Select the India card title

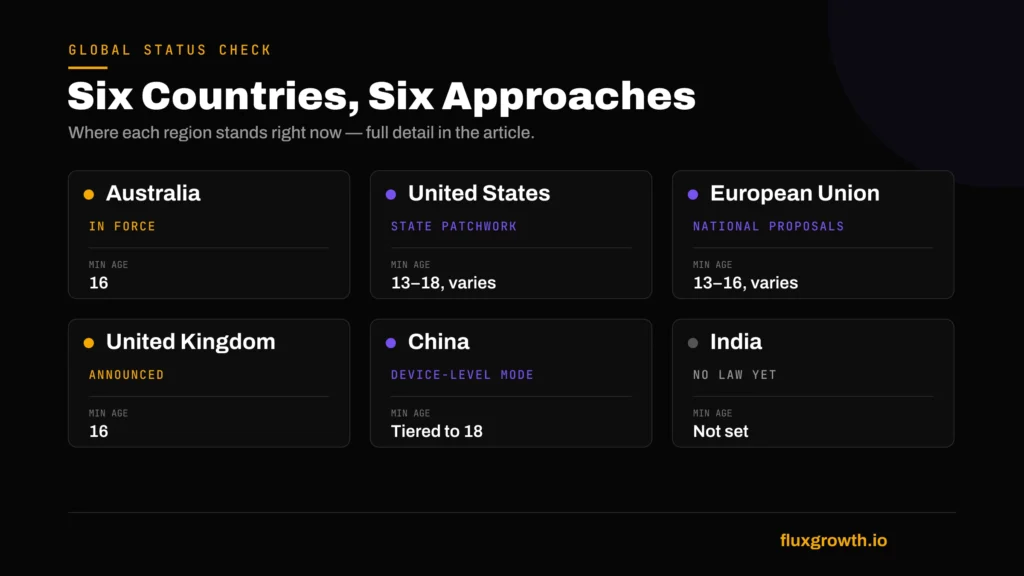coord(736,342)
